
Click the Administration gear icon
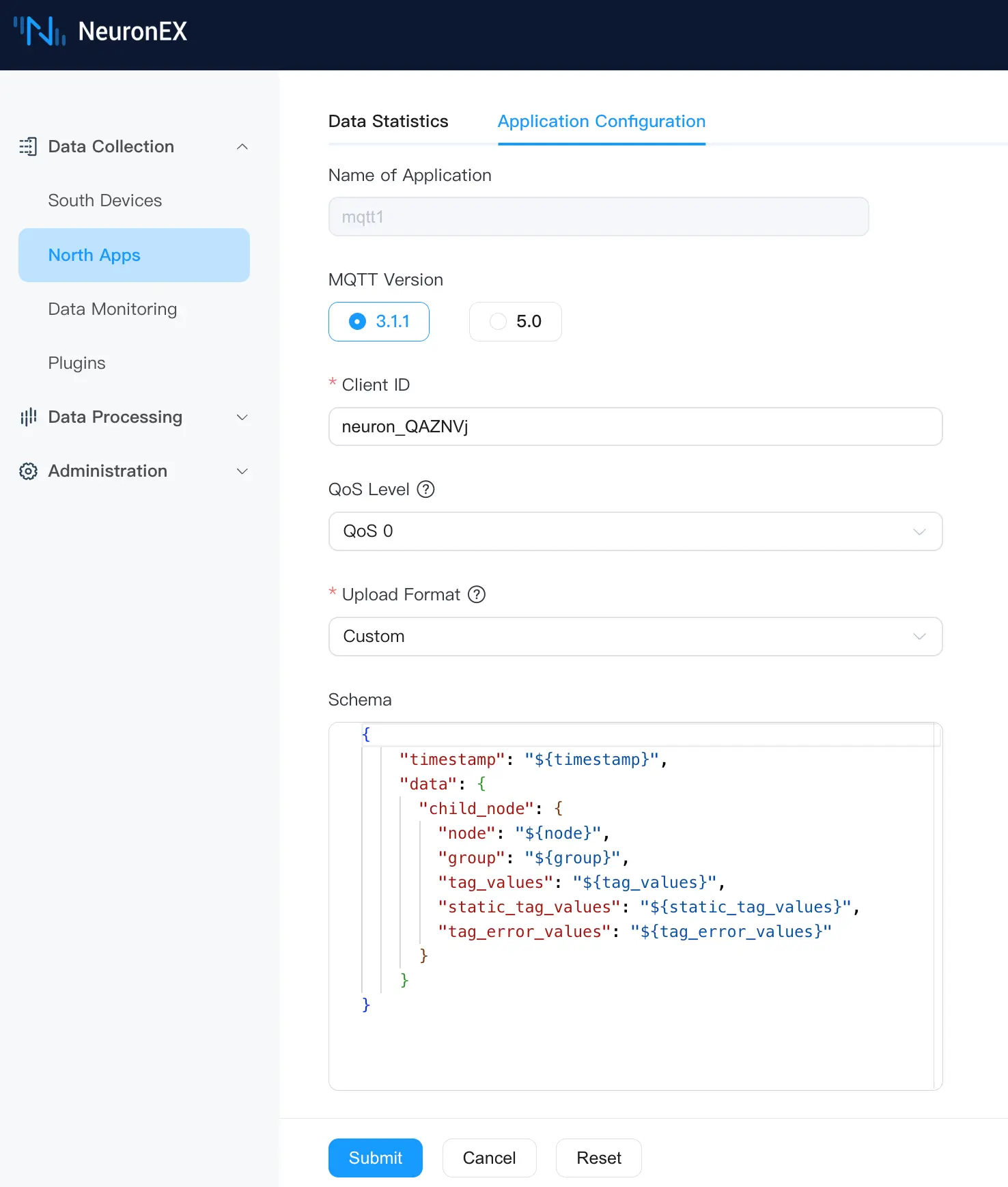point(28,471)
